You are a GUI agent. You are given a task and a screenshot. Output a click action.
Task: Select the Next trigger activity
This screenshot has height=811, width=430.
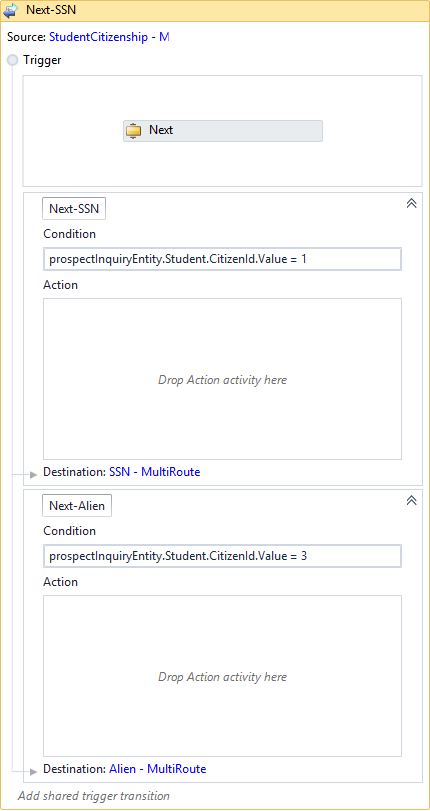pyautogui.click(x=223, y=131)
